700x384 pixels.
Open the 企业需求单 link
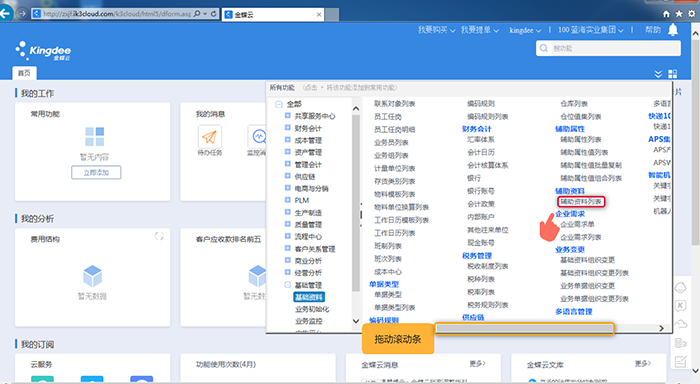point(577,224)
